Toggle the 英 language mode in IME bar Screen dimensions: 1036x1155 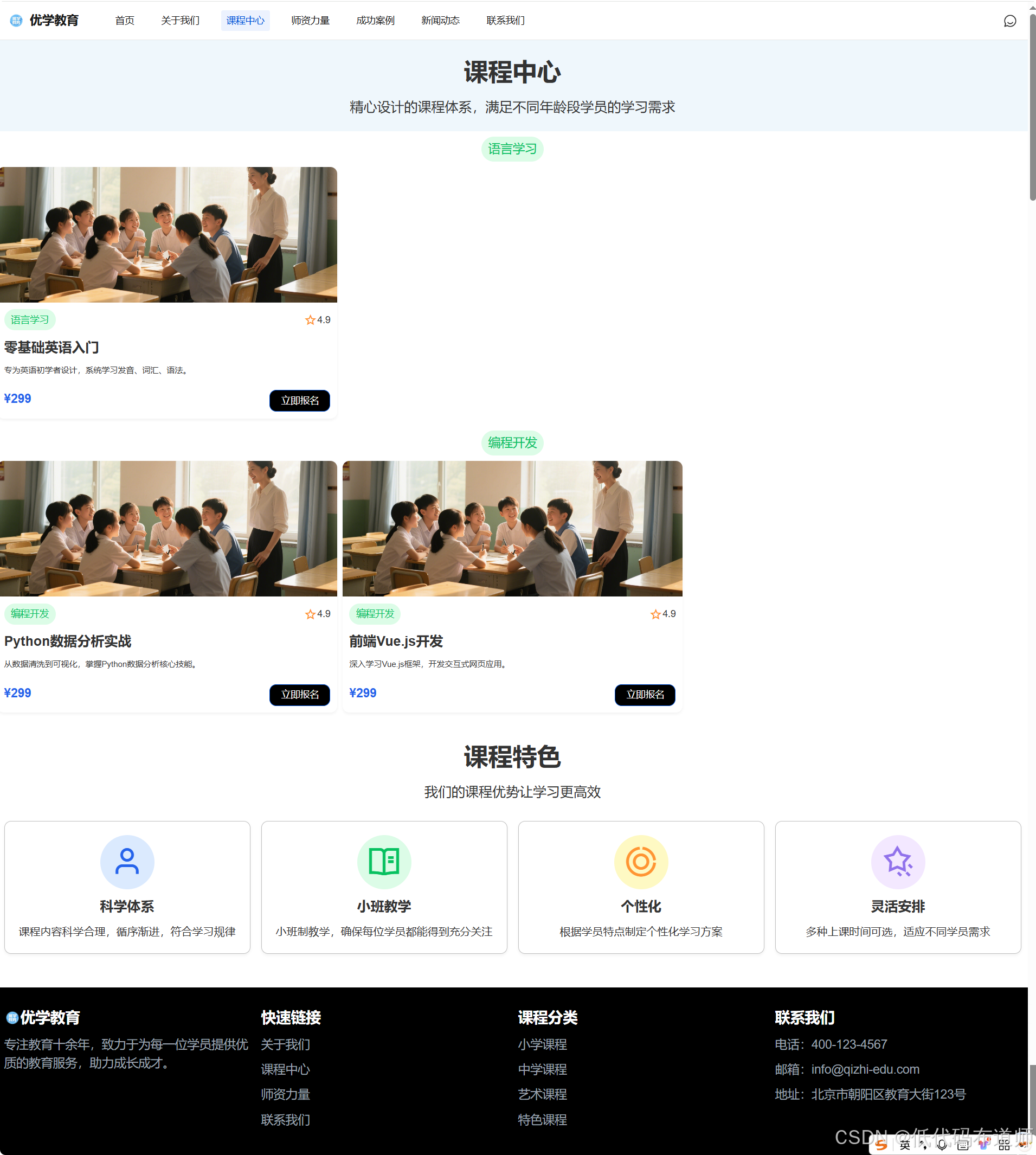point(904,1145)
